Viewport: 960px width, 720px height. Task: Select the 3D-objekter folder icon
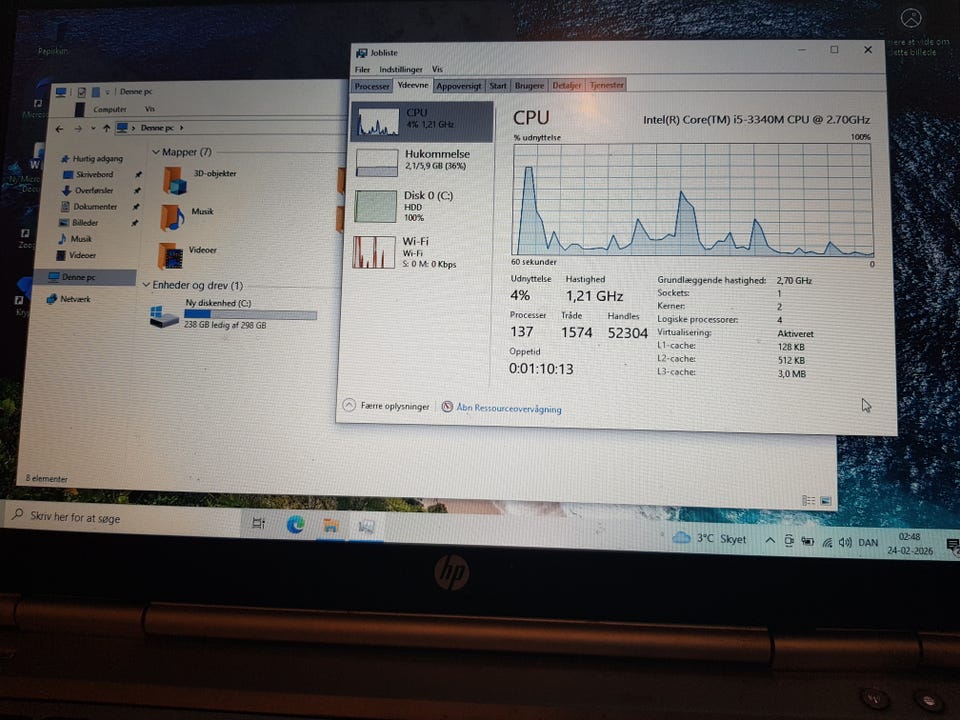174,181
